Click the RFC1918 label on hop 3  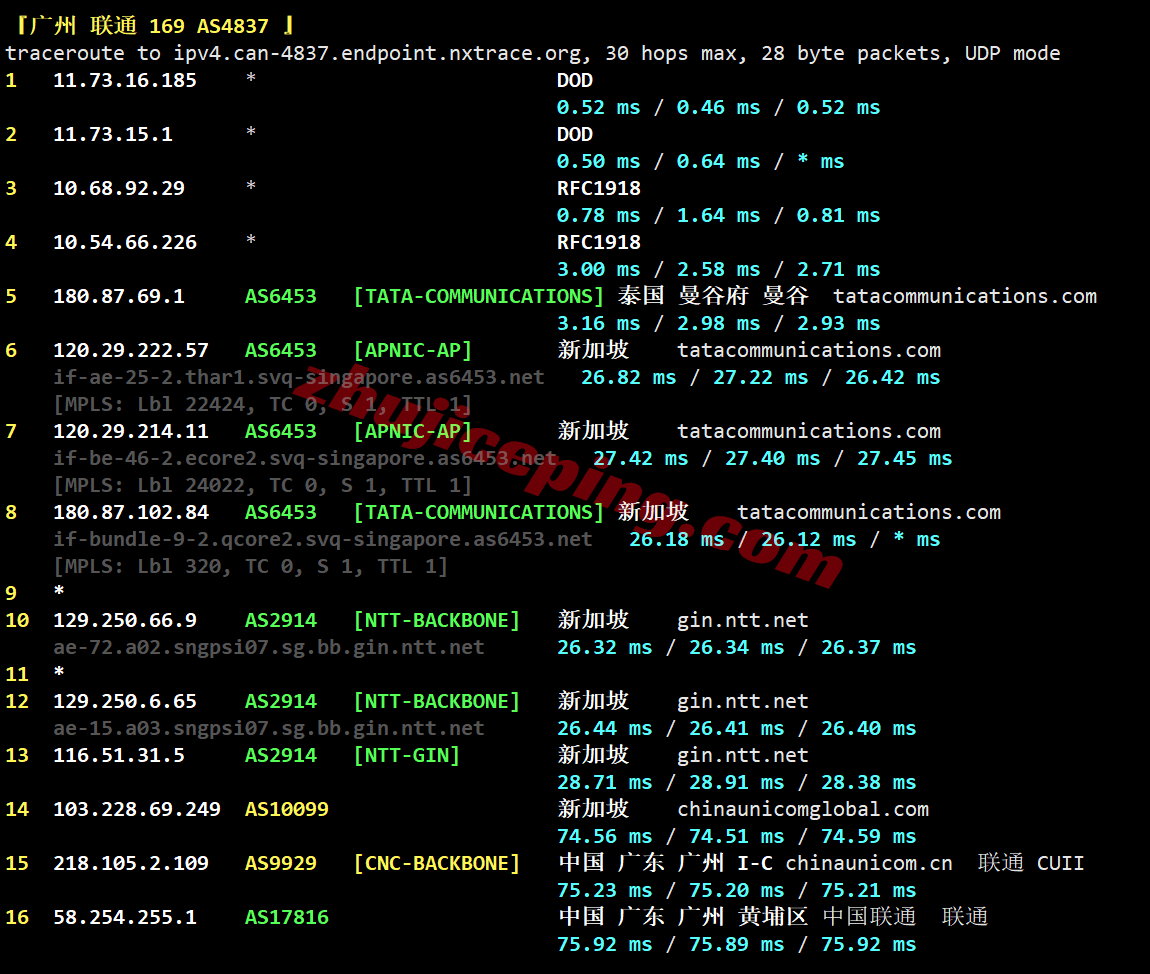[598, 188]
